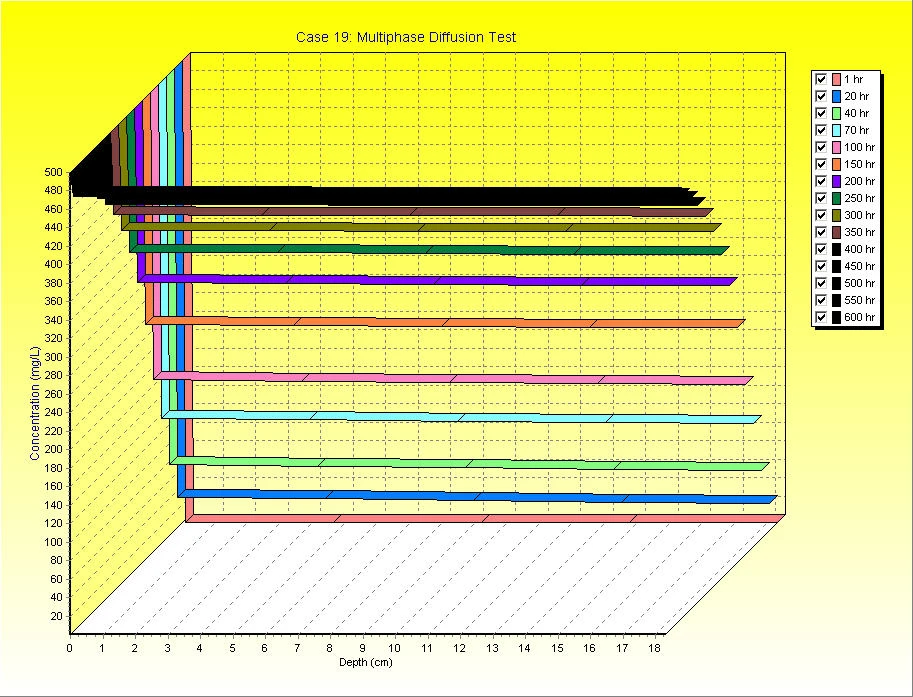
Task: Click the 240 label on concentration axis
Action: point(53,412)
